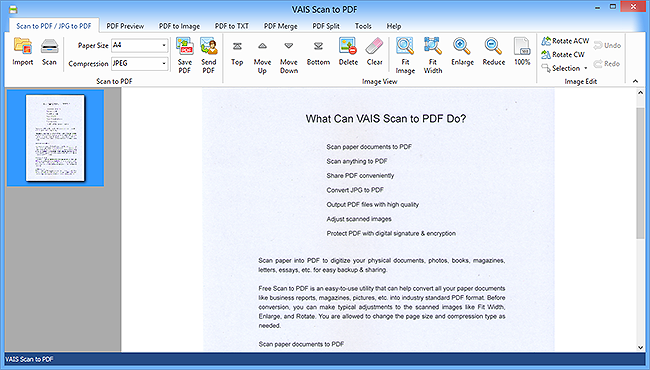This screenshot has width=650, height=370.
Task: Click 'Output PDF files with high quality' line
Action: 373,205
